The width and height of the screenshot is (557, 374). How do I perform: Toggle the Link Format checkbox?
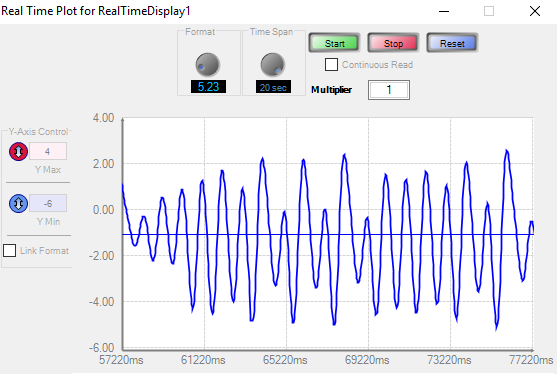tap(10, 250)
